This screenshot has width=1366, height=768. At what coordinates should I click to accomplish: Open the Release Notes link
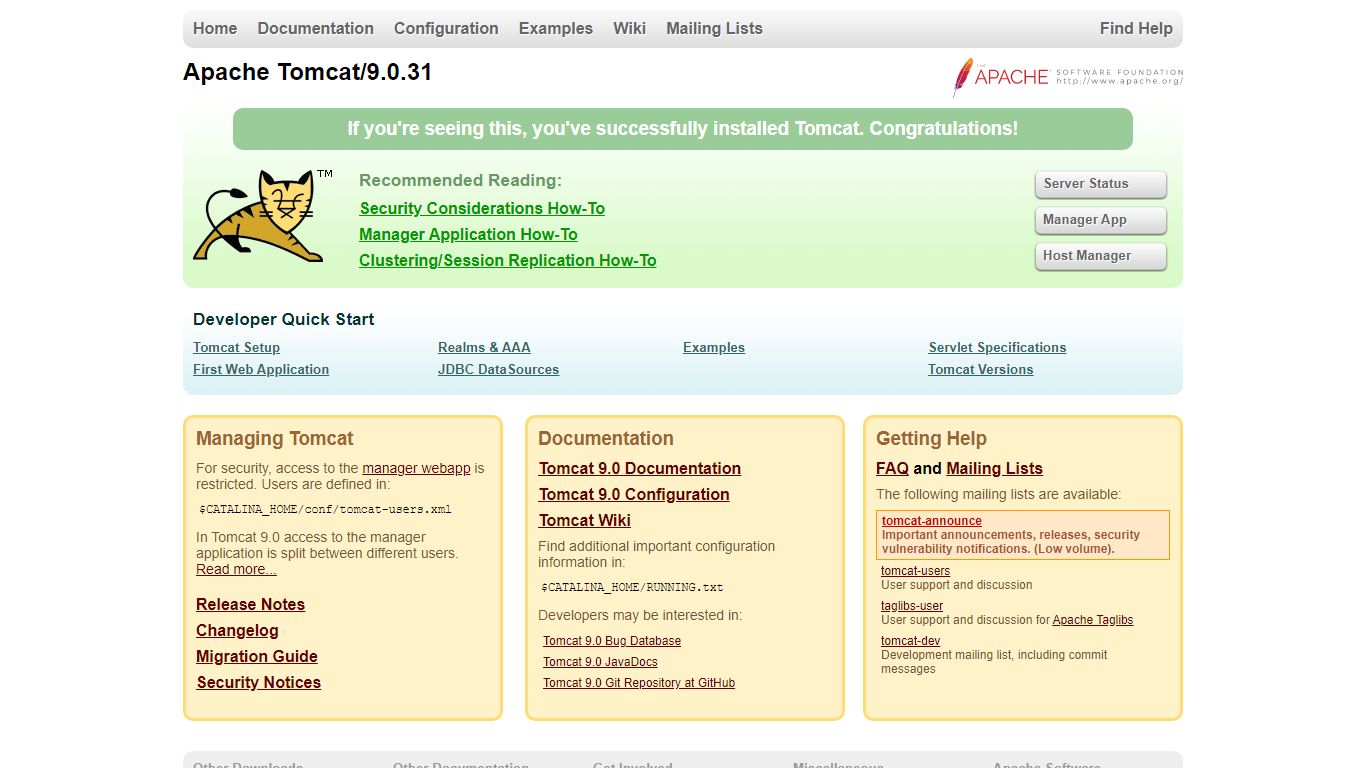[250, 604]
